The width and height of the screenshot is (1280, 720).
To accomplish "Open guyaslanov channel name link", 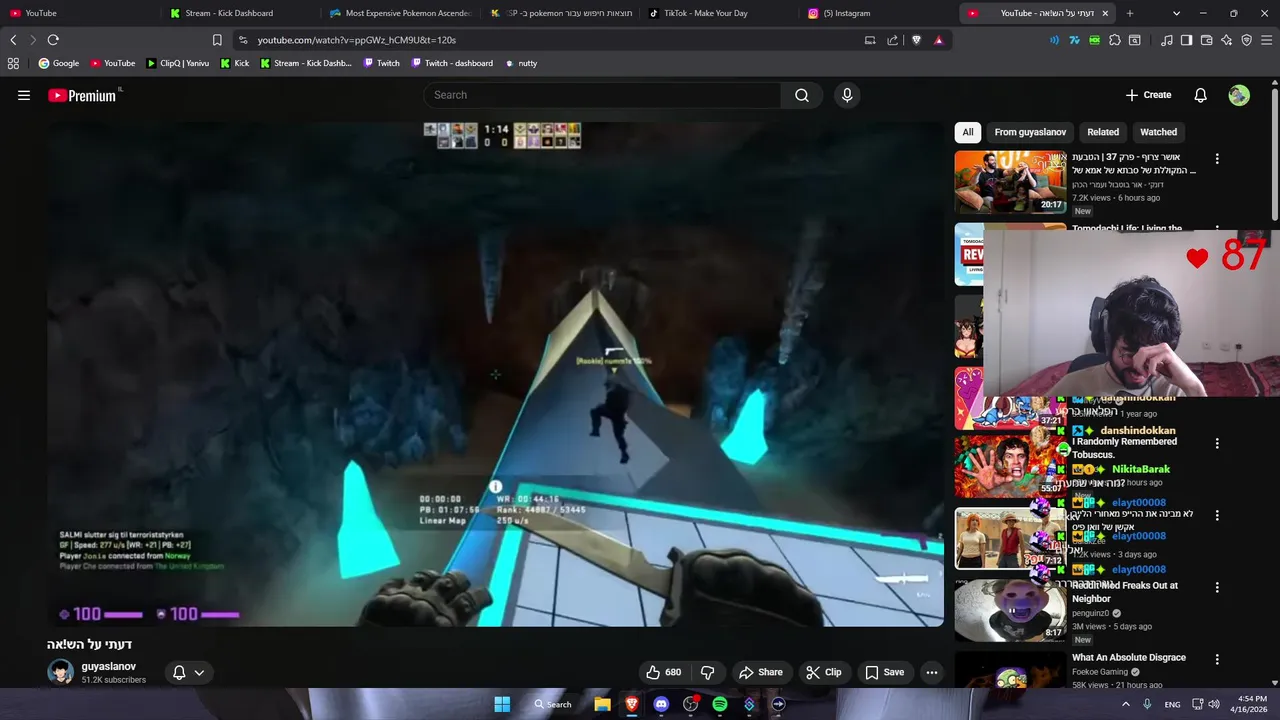I will [x=109, y=666].
